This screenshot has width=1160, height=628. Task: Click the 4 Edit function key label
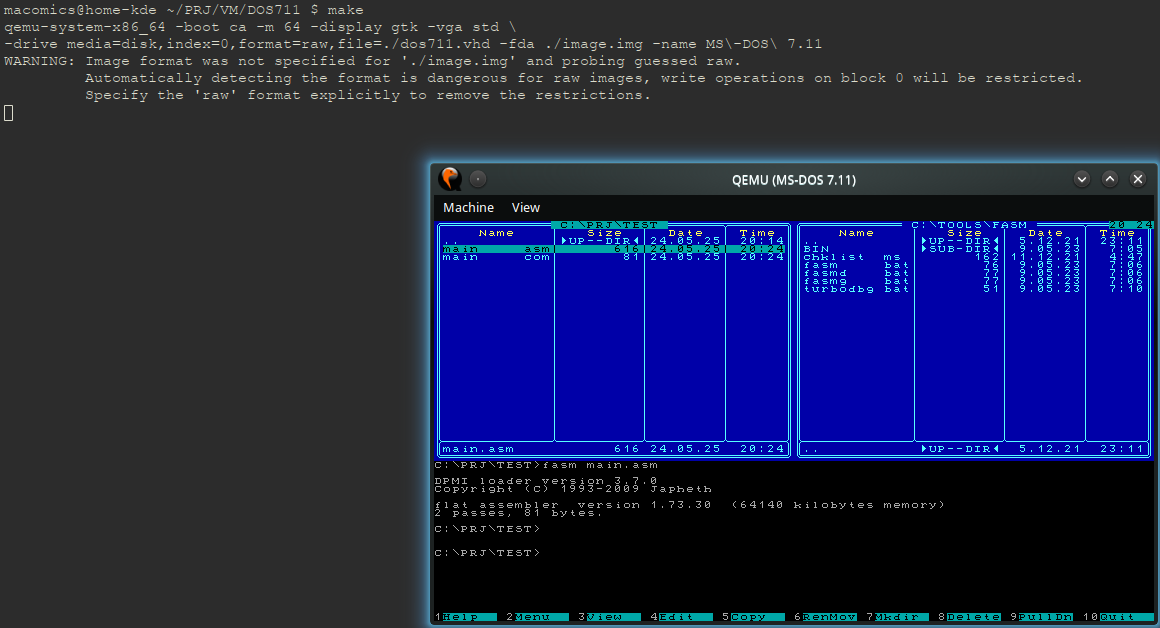(681, 617)
